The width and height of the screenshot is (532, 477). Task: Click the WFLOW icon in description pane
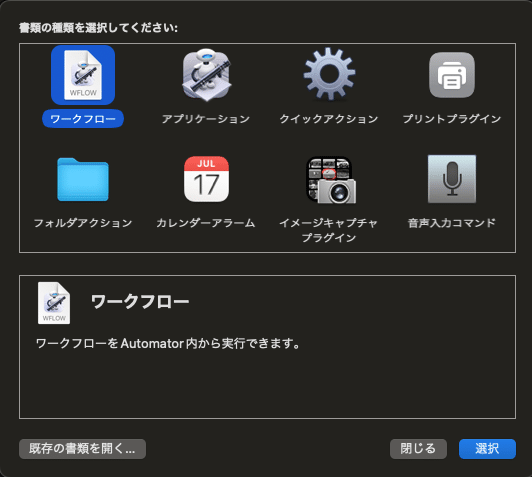click(x=54, y=303)
